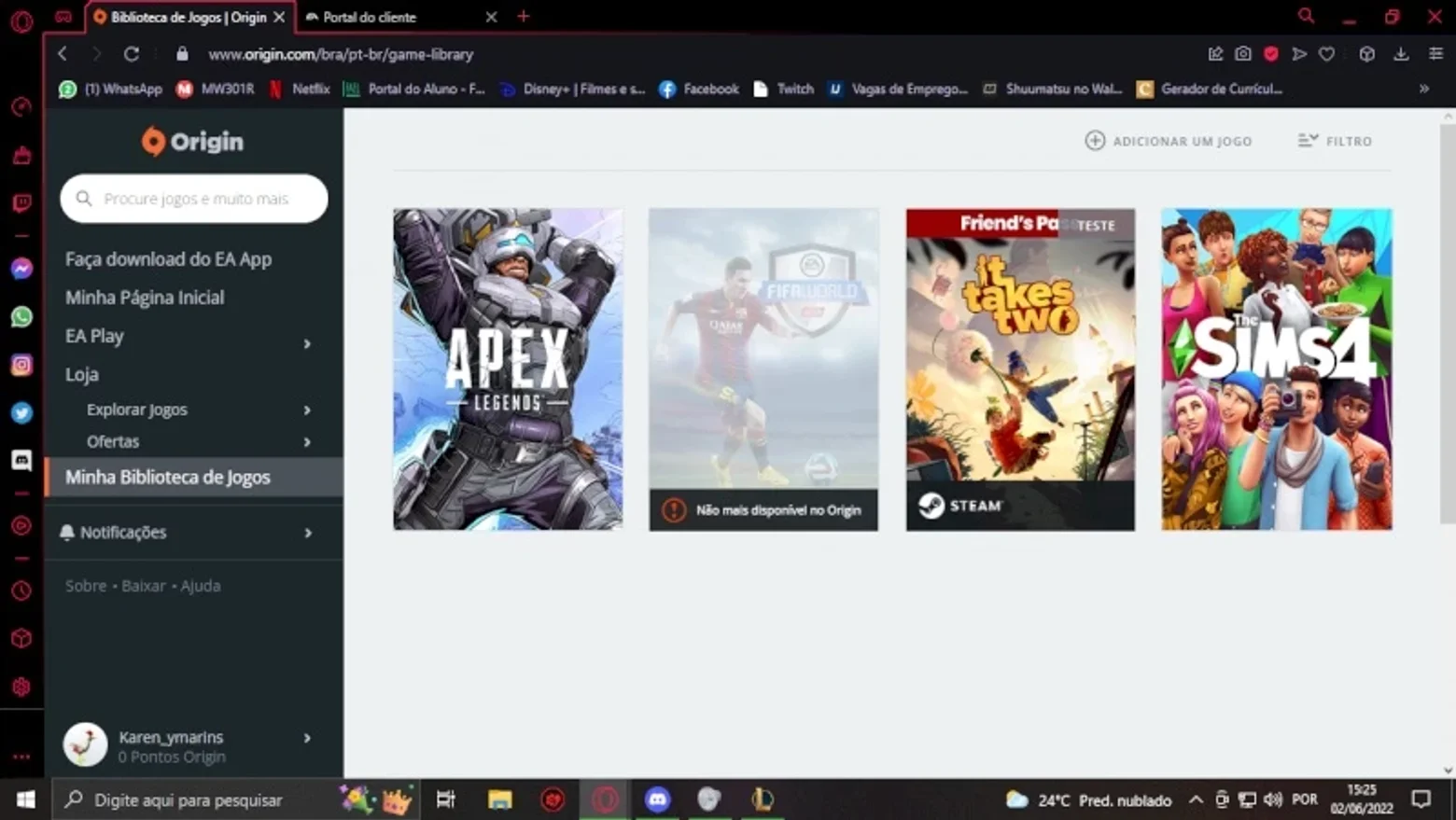Screen dimensions: 1456x820
Task: Show hidden system tray icons
Action: (1196, 799)
